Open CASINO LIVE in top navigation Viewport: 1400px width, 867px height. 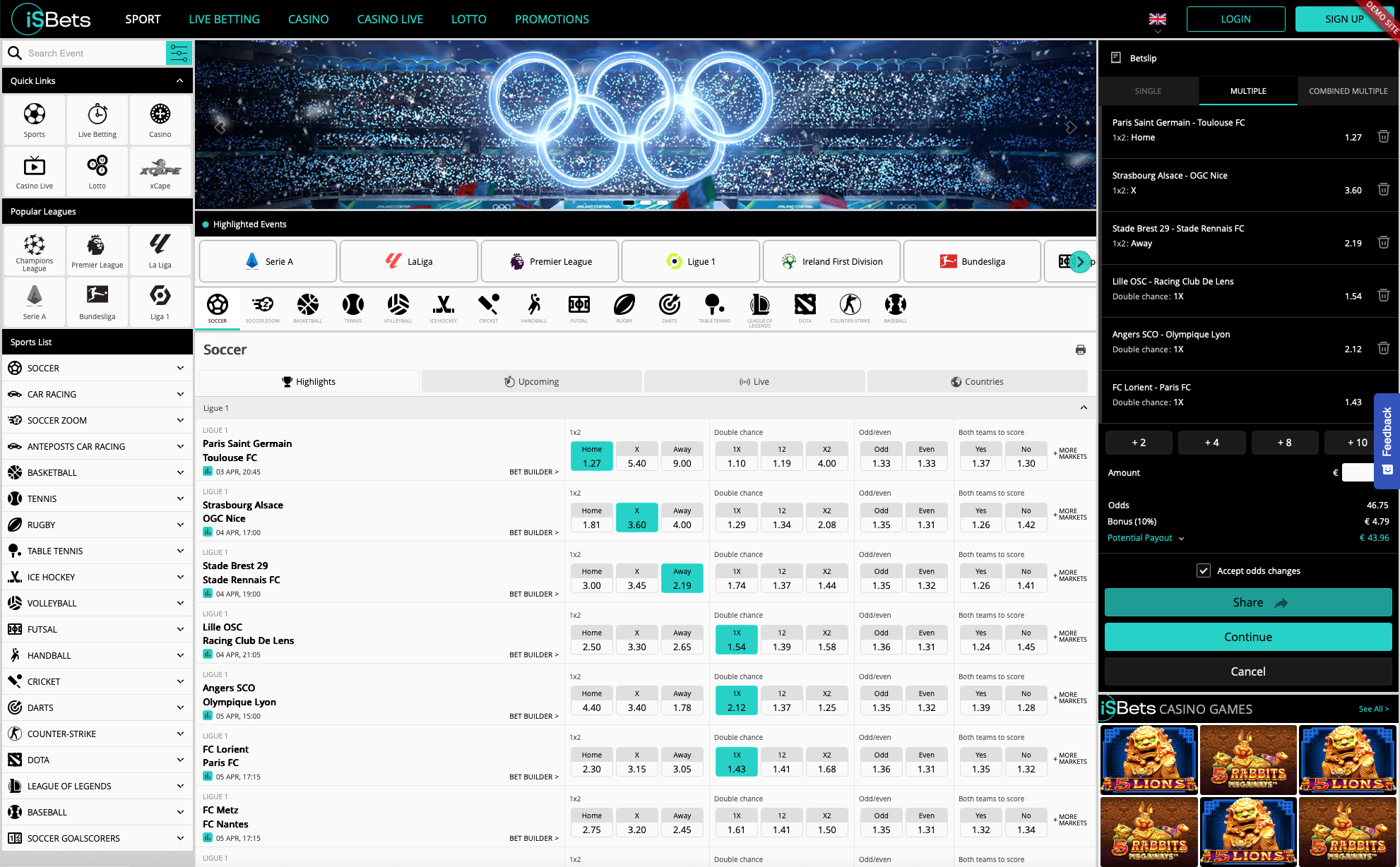point(390,19)
